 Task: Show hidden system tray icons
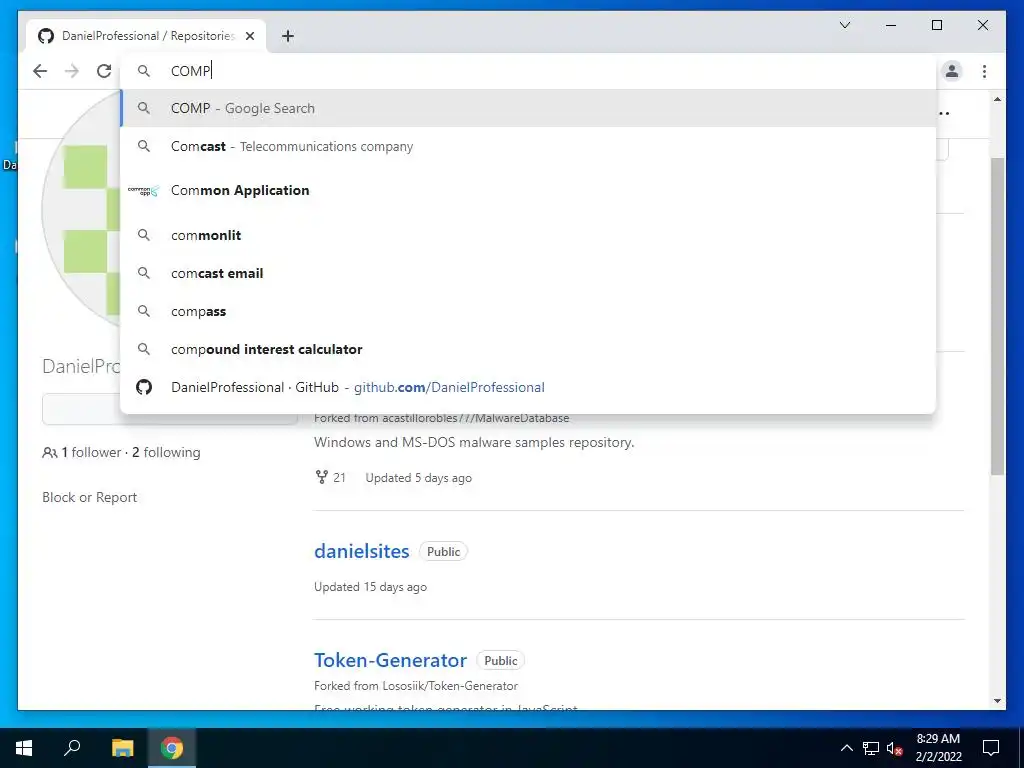846,748
